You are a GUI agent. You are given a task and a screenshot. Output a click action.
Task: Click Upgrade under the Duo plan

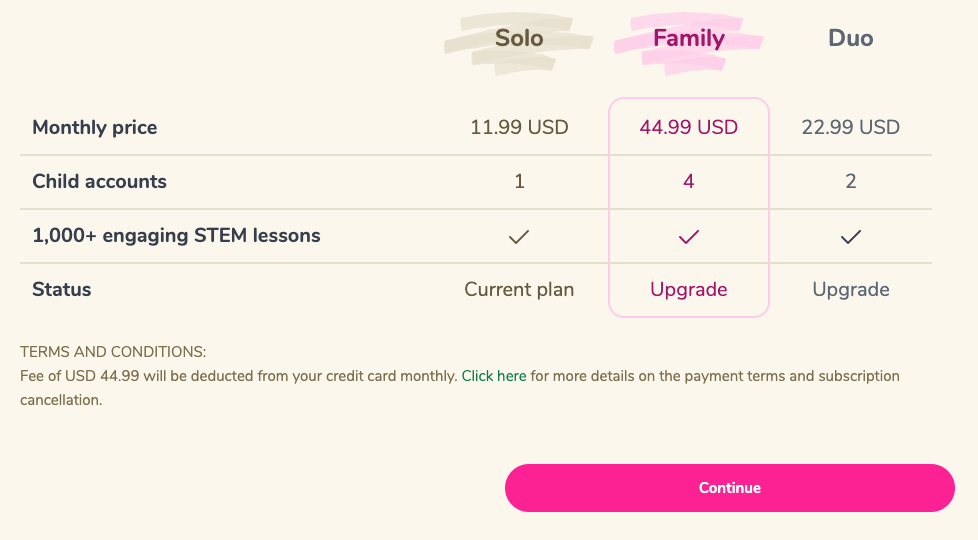click(851, 290)
